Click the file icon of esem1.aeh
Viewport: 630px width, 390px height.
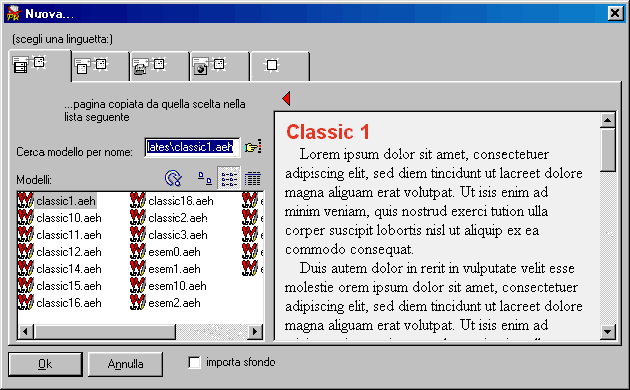click(x=137, y=269)
